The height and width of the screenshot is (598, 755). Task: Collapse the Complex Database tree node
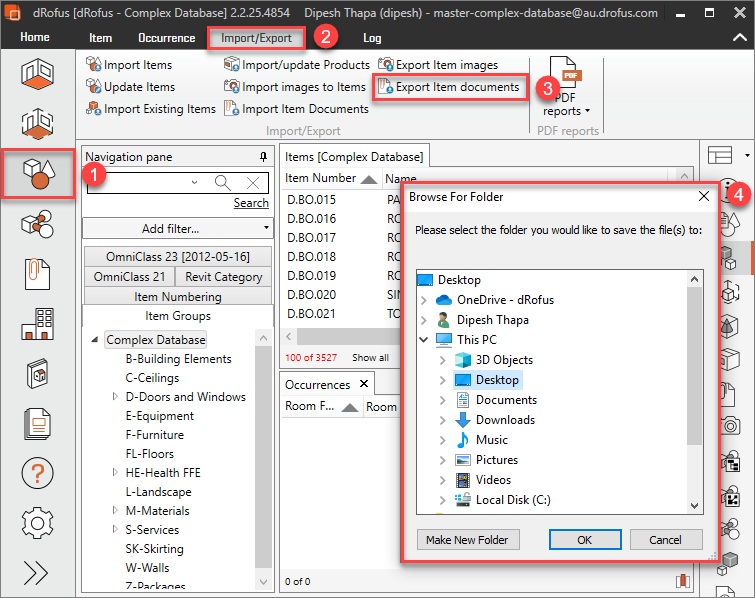pyautogui.click(x=95, y=339)
